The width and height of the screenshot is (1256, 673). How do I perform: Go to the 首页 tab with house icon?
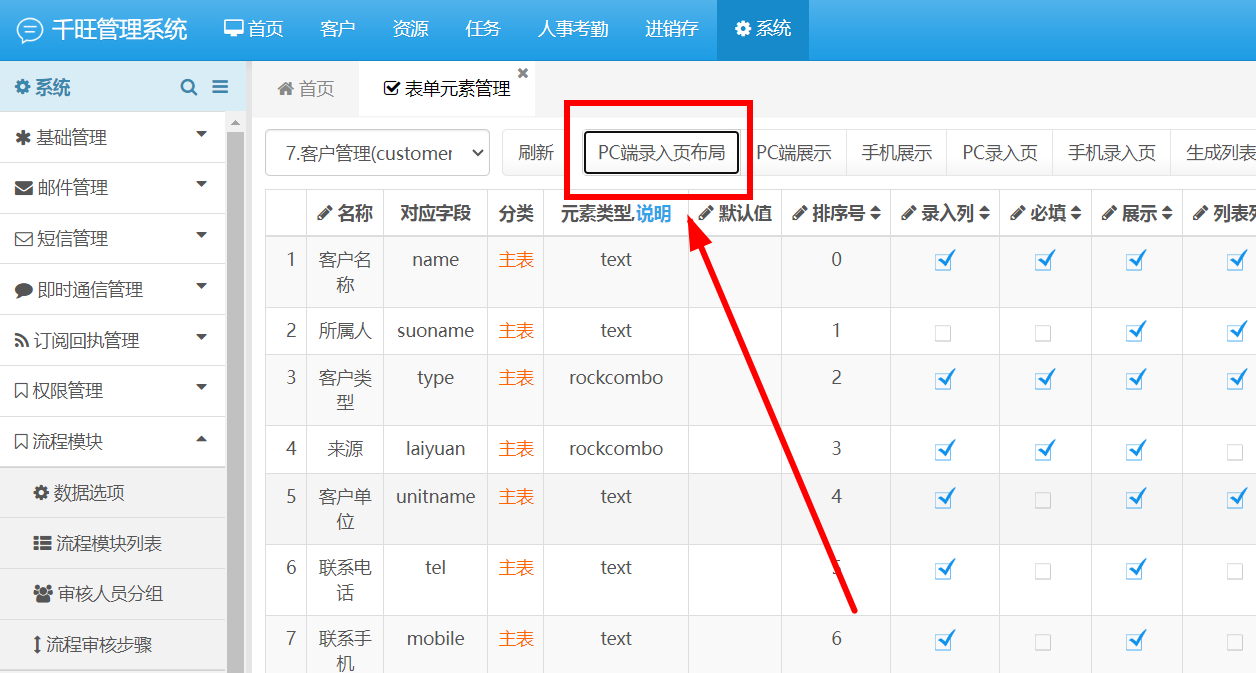(306, 89)
